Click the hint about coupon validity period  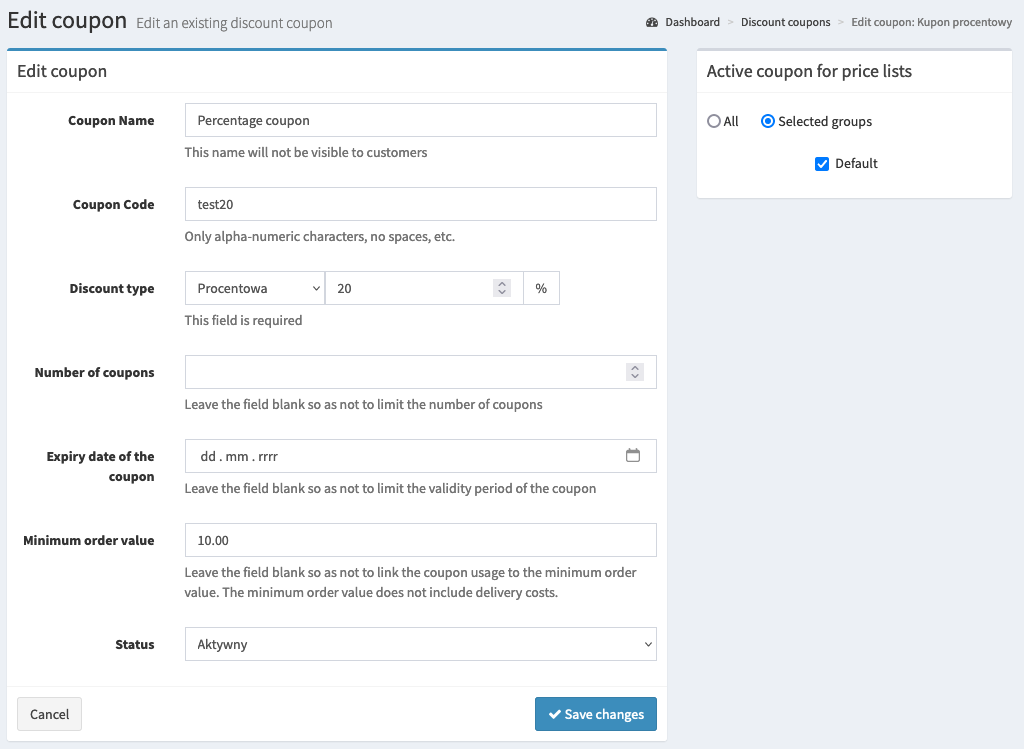click(x=390, y=488)
